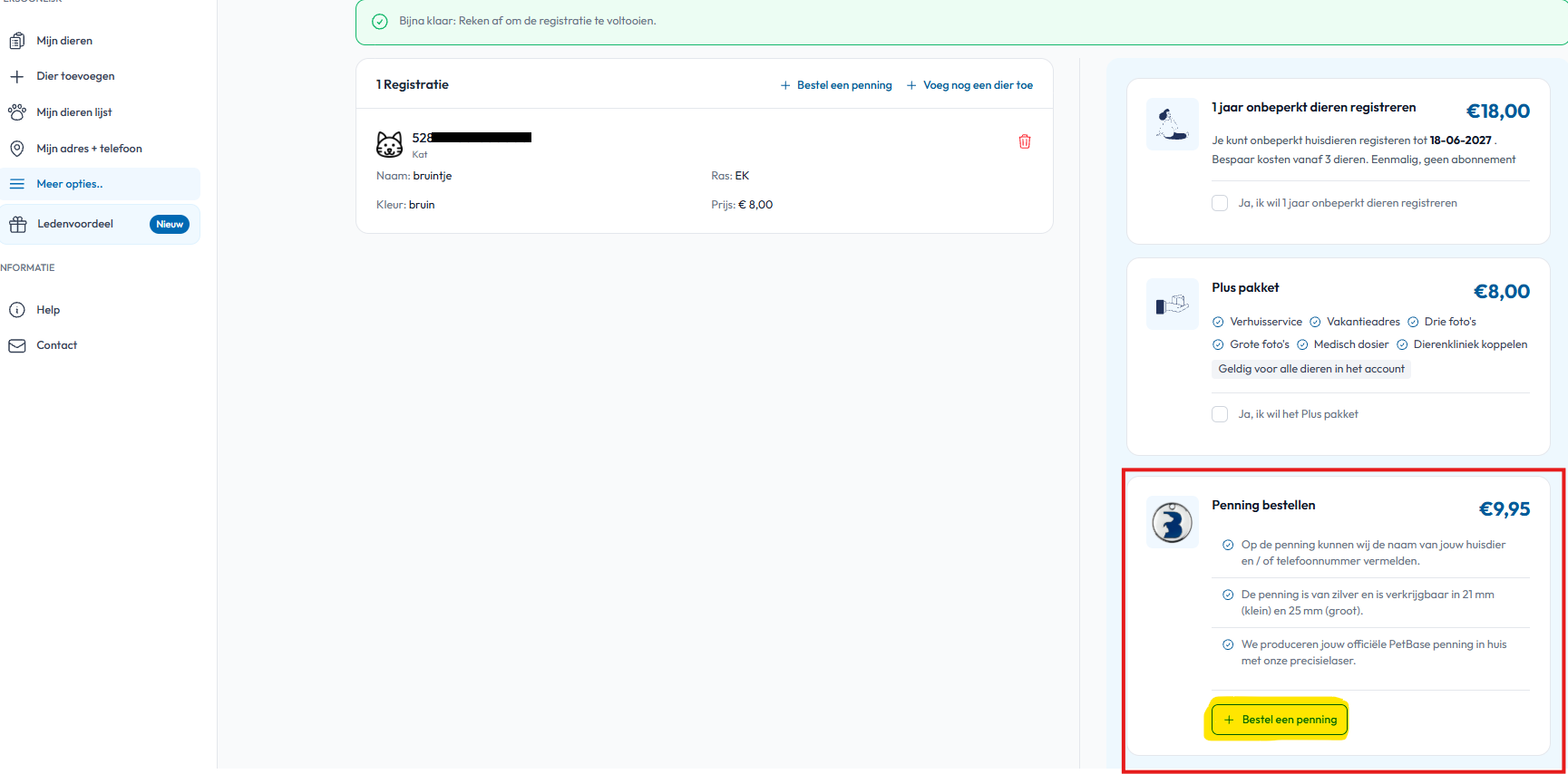
Task: Tick 'ik wil 1 jaar onbeperkt dieren registreren'
Action: [1220, 203]
